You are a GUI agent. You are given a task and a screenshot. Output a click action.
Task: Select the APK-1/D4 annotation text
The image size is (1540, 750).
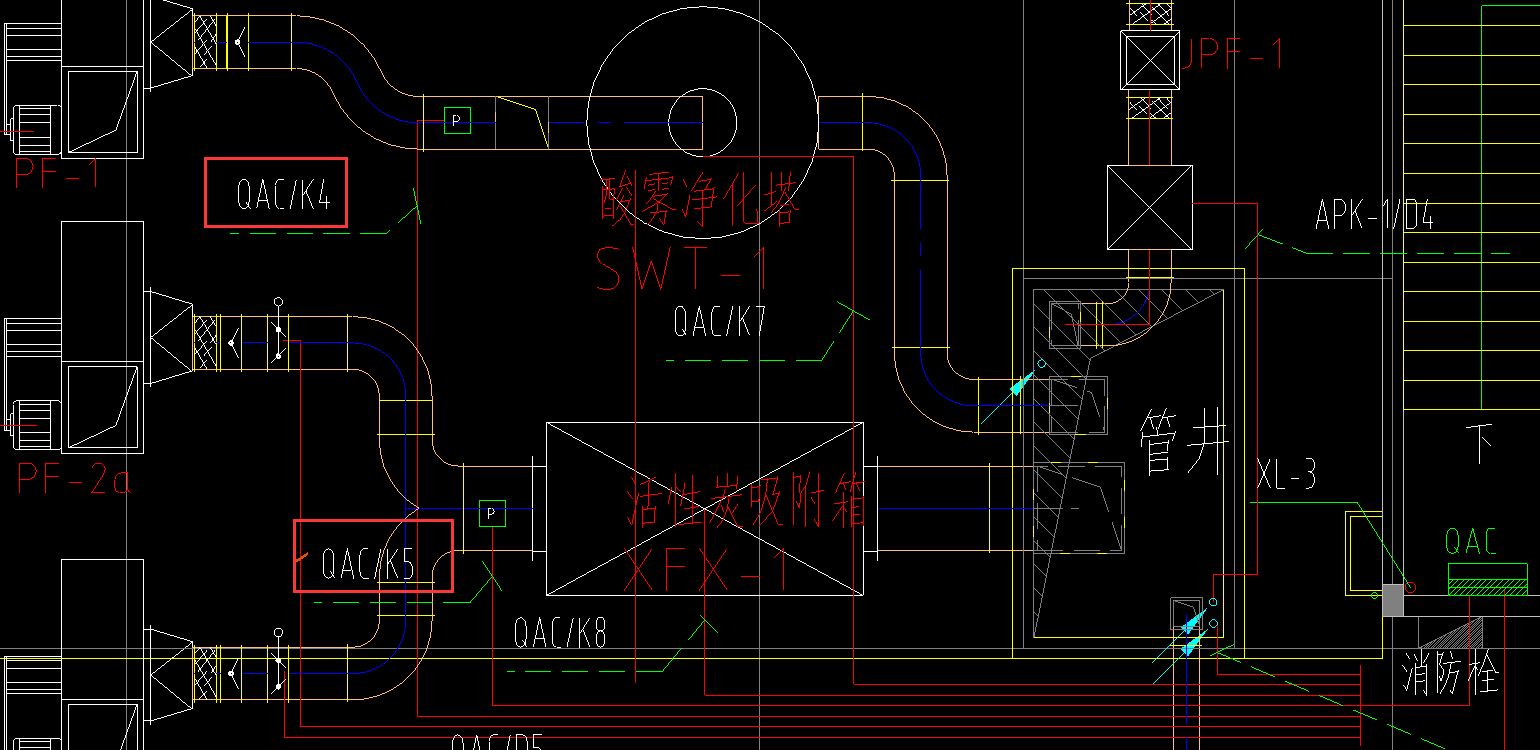1374,215
